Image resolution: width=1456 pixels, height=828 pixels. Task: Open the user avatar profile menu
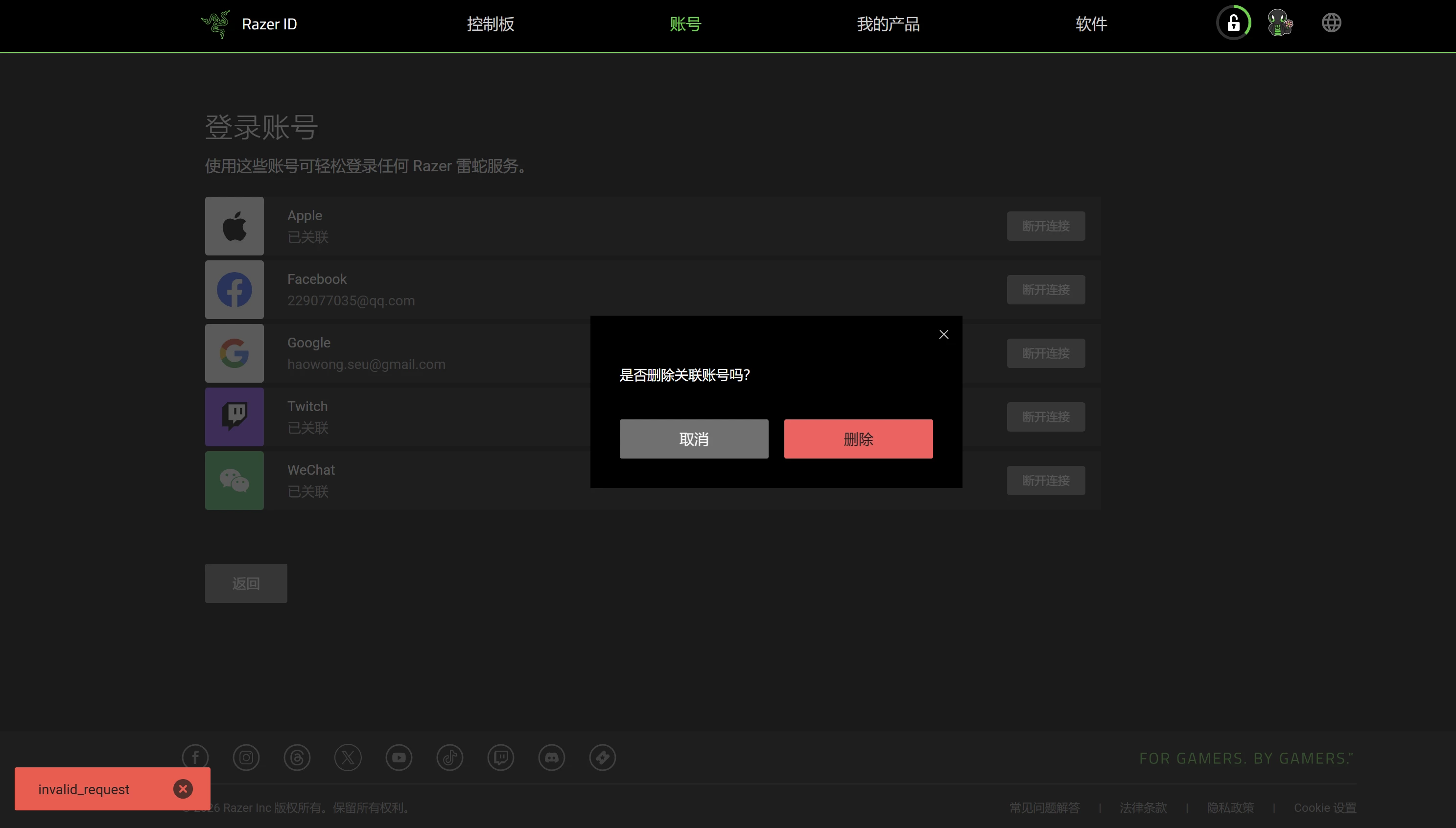1280,23
